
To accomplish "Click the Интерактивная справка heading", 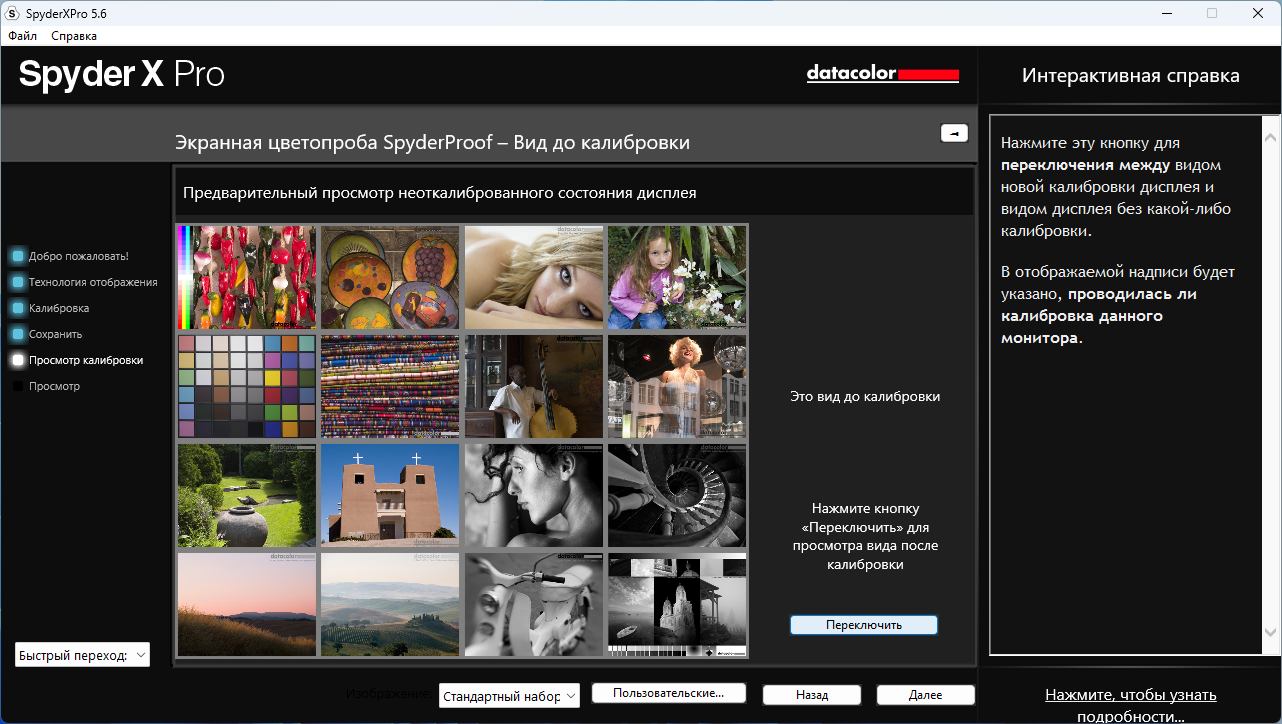I will click(1131, 76).
